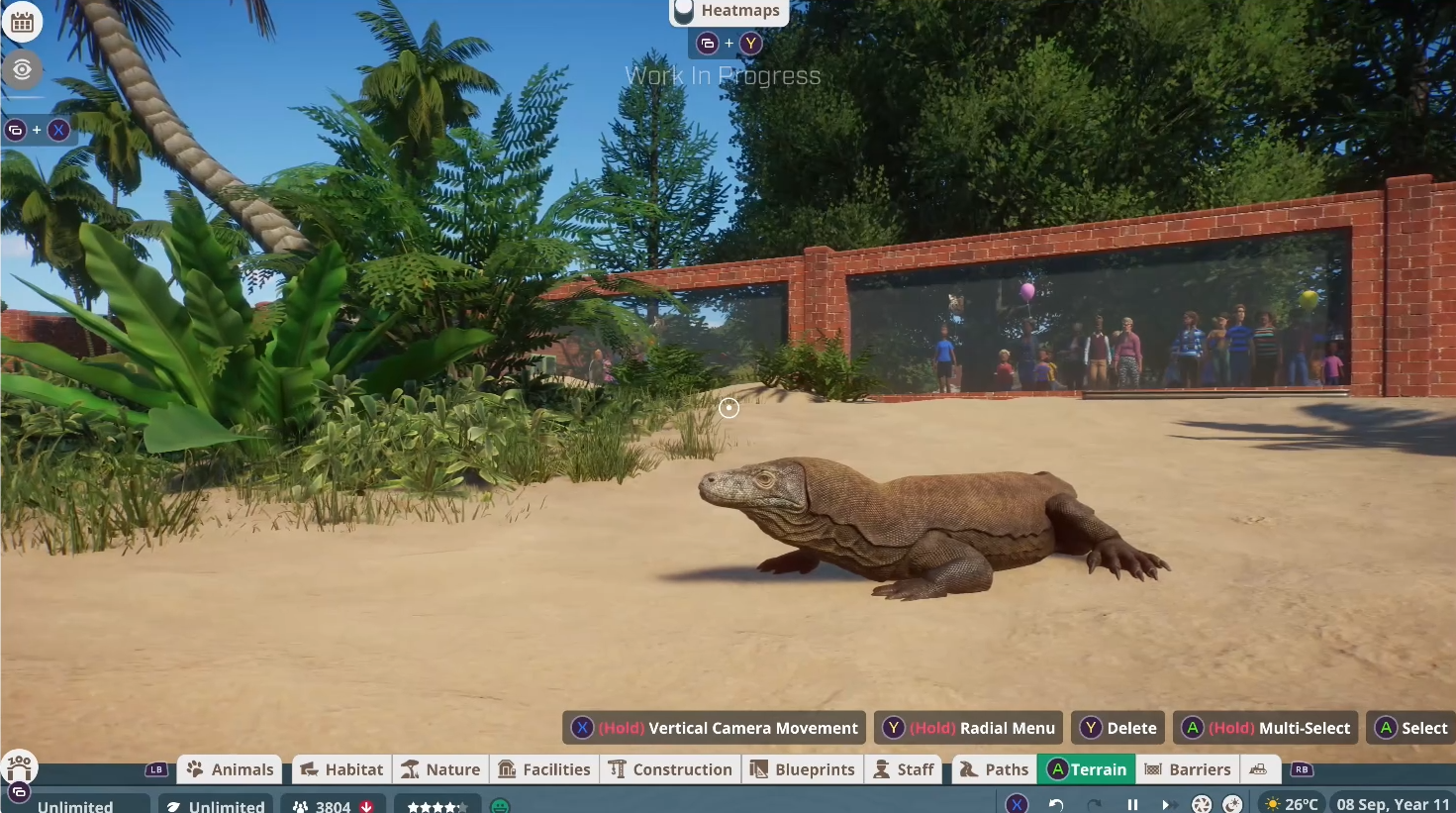Open the Barriers tab
1456x813 pixels.
(1187, 769)
